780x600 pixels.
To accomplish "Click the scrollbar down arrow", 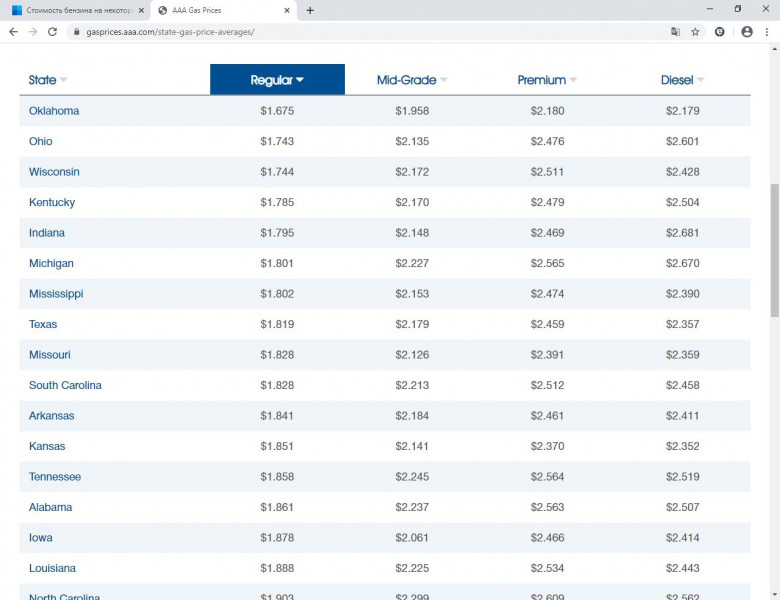I will click(775, 595).
